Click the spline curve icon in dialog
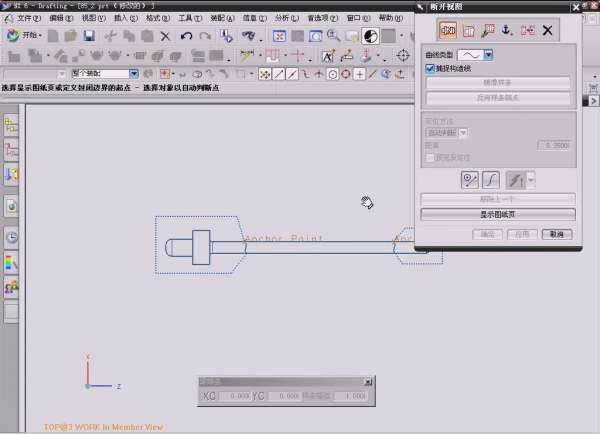Image resolution: width=600 pixels, height=434 pixels. pos(491,180)
